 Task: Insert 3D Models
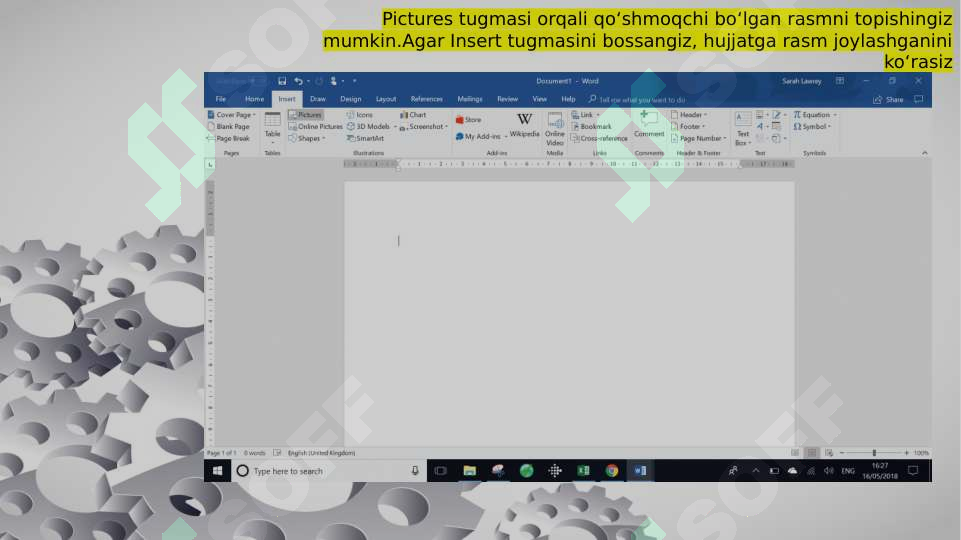coord(371,126)
